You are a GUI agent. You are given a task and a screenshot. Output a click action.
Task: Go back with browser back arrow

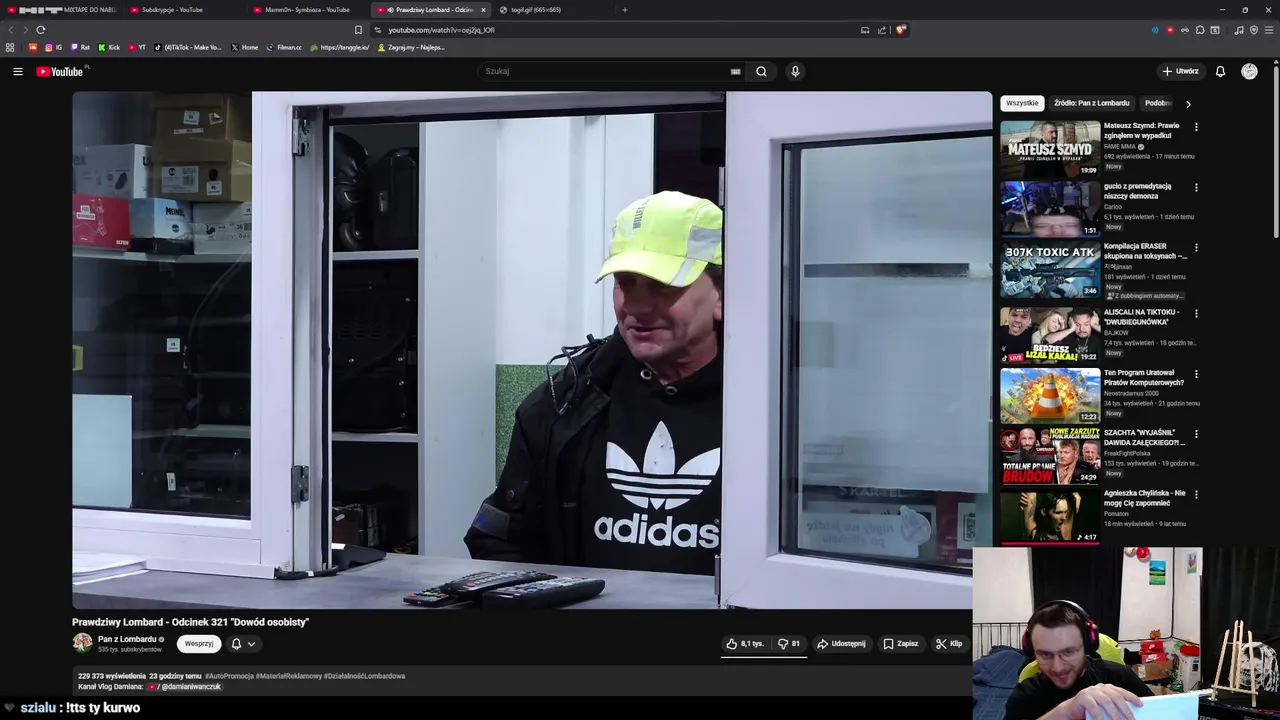point(10,30)
